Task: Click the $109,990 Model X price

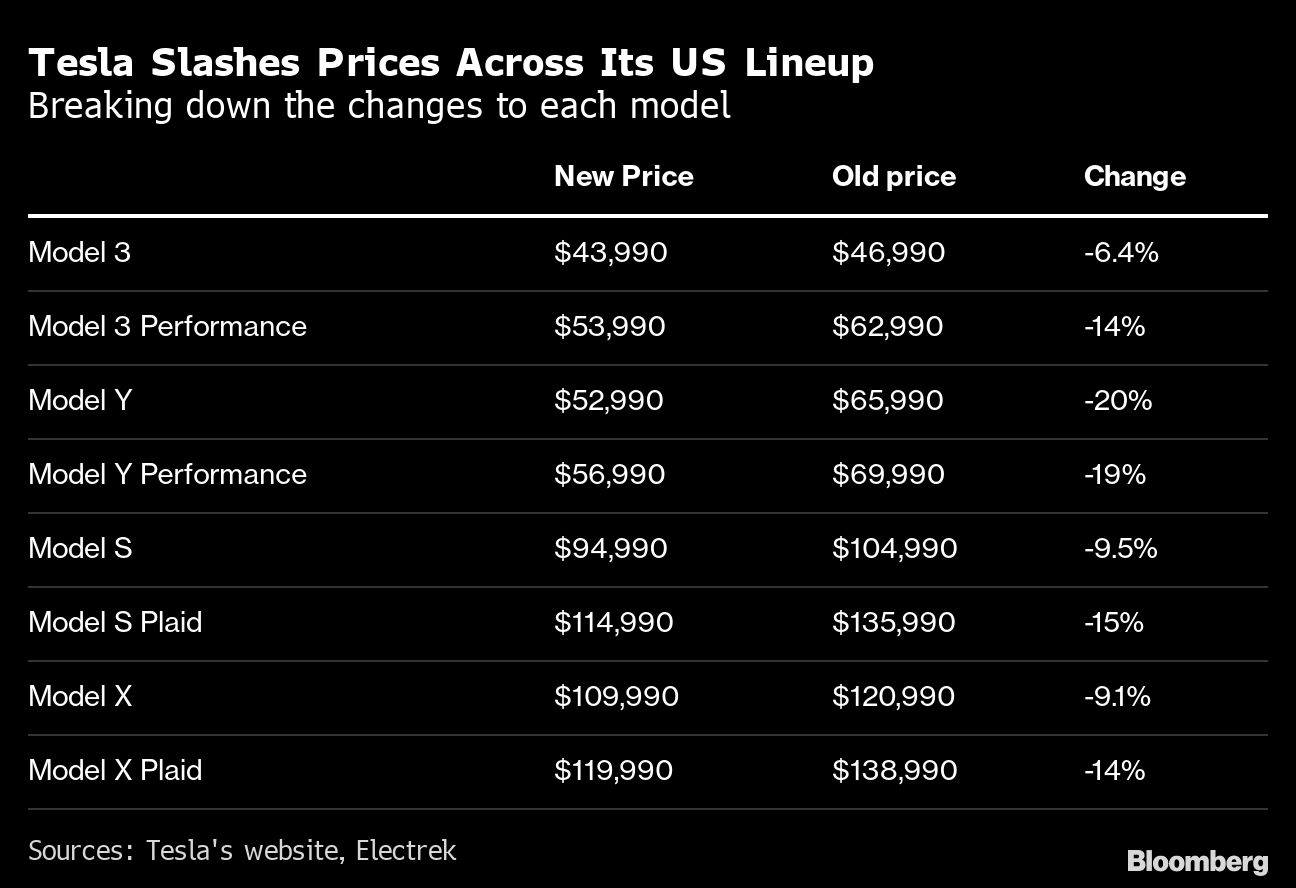Action: click(x=616, y=696)
